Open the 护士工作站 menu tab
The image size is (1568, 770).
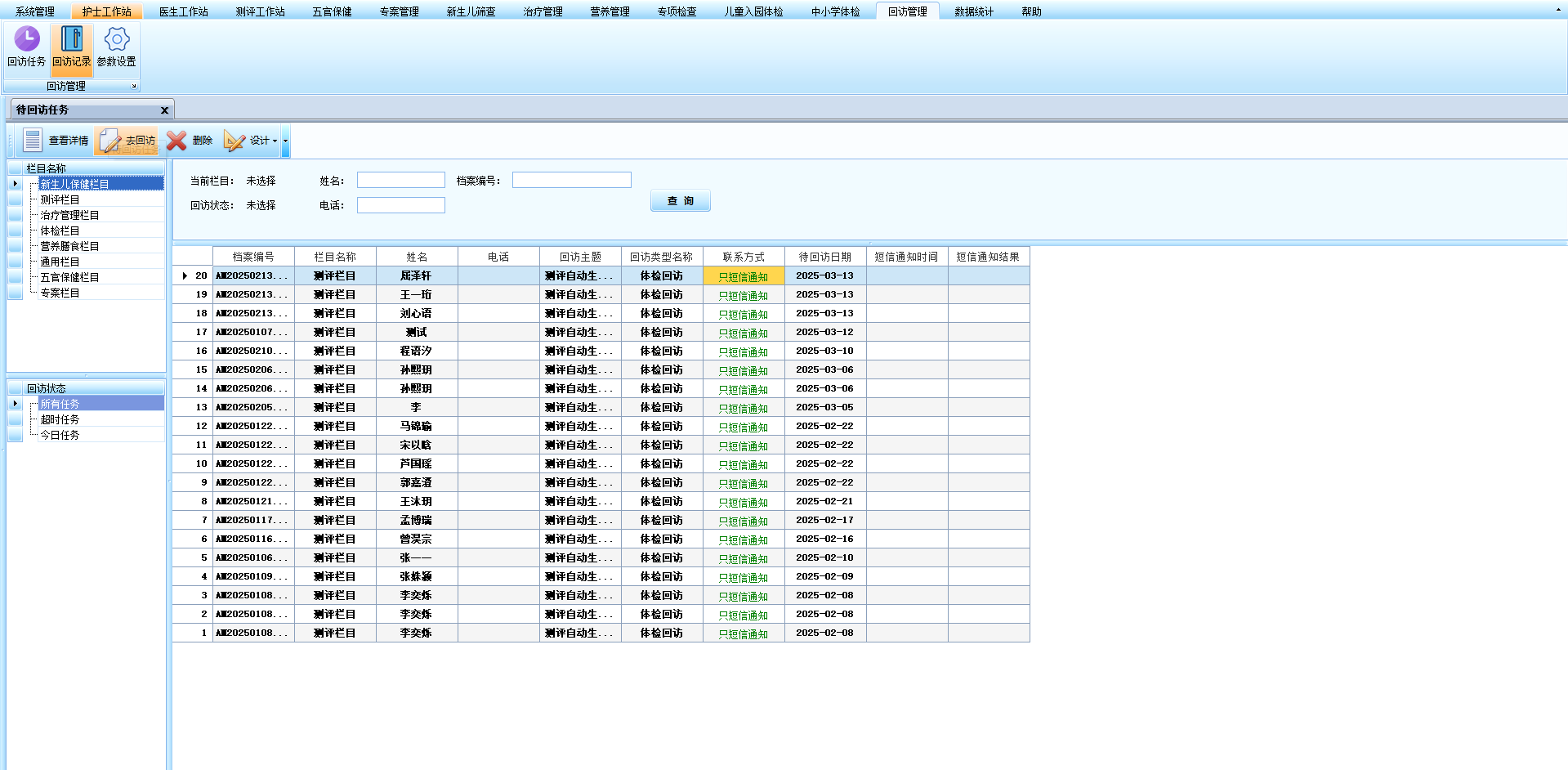tap(107, 11)
